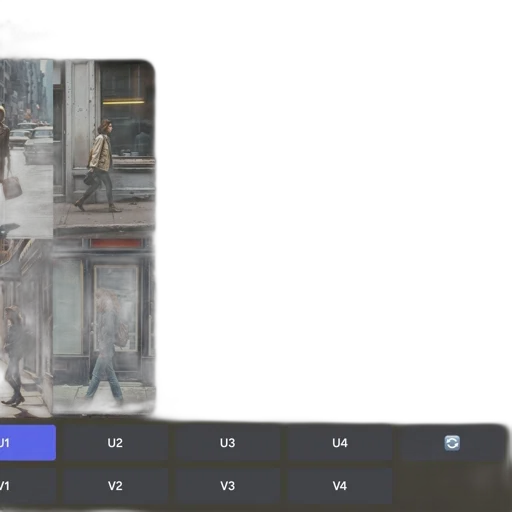
Task: Click the yellow light in the storefront window
Action: click(123, 101)
